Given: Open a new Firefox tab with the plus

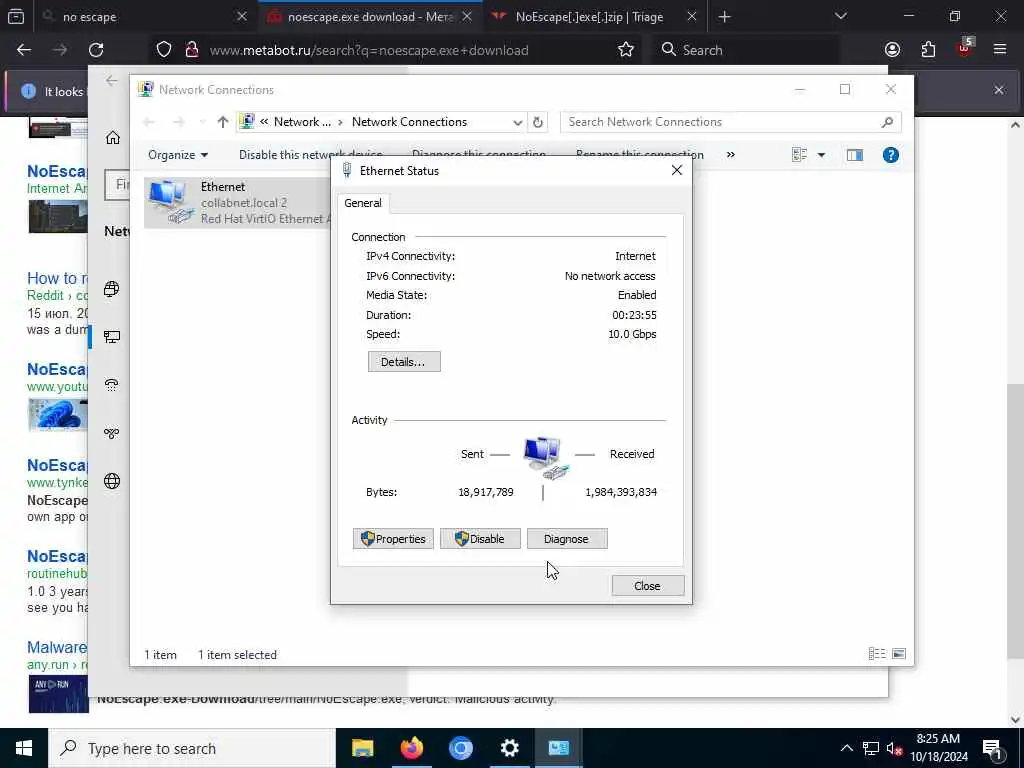Looking at the screenshot, I should pos(724,17).
